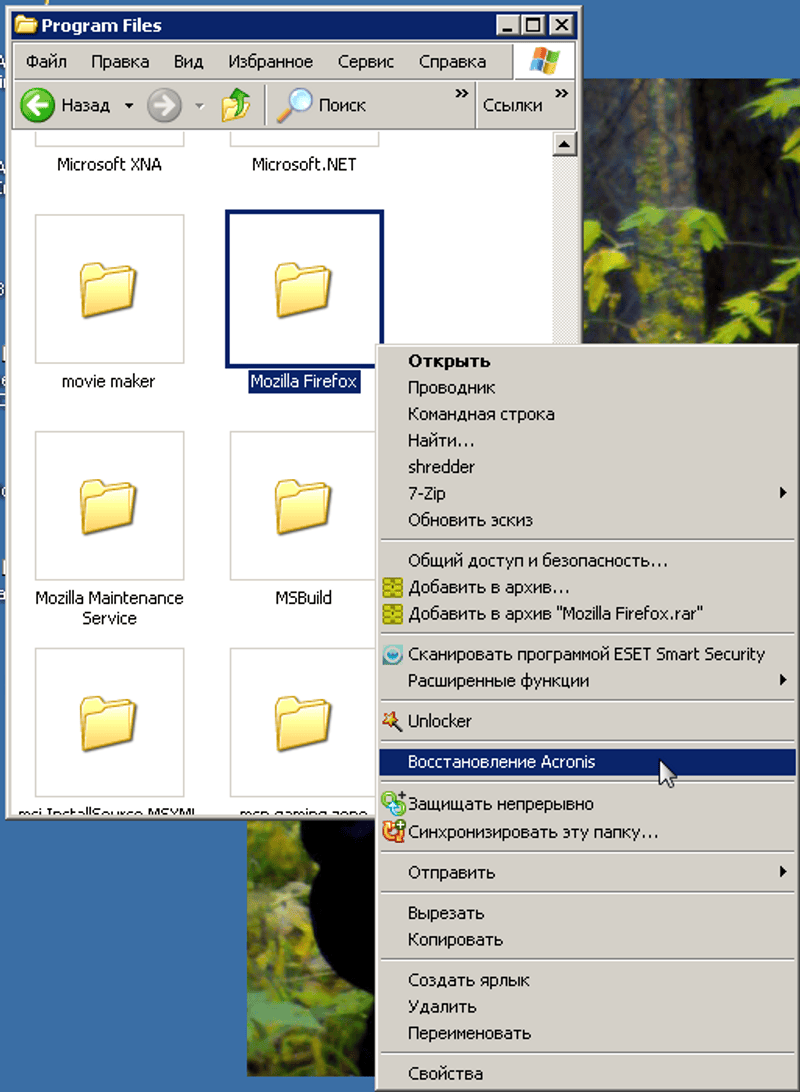
Task: Click the Назад text button
Action: pyautogui.click(x=86, y=105)
